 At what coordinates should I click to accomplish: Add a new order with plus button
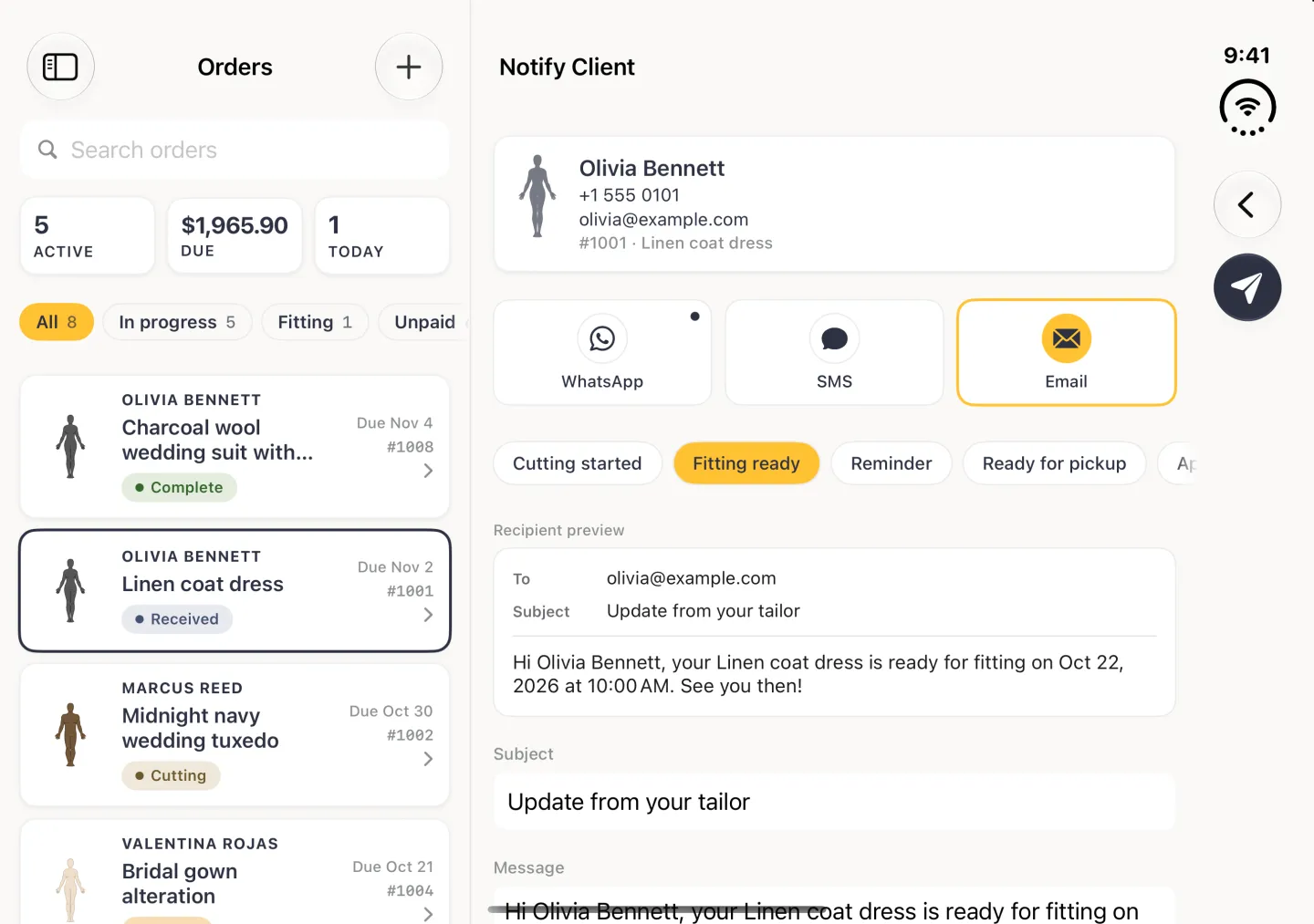409,67
